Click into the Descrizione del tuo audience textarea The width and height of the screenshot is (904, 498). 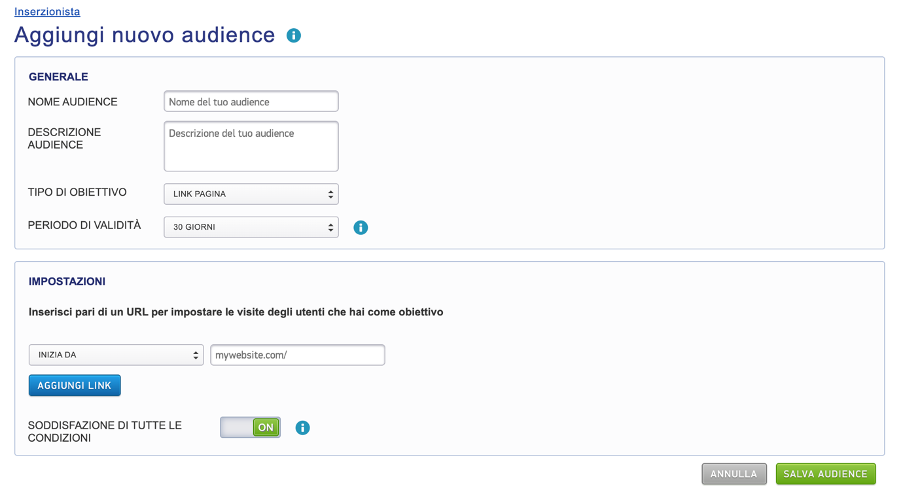coord(250,146)
